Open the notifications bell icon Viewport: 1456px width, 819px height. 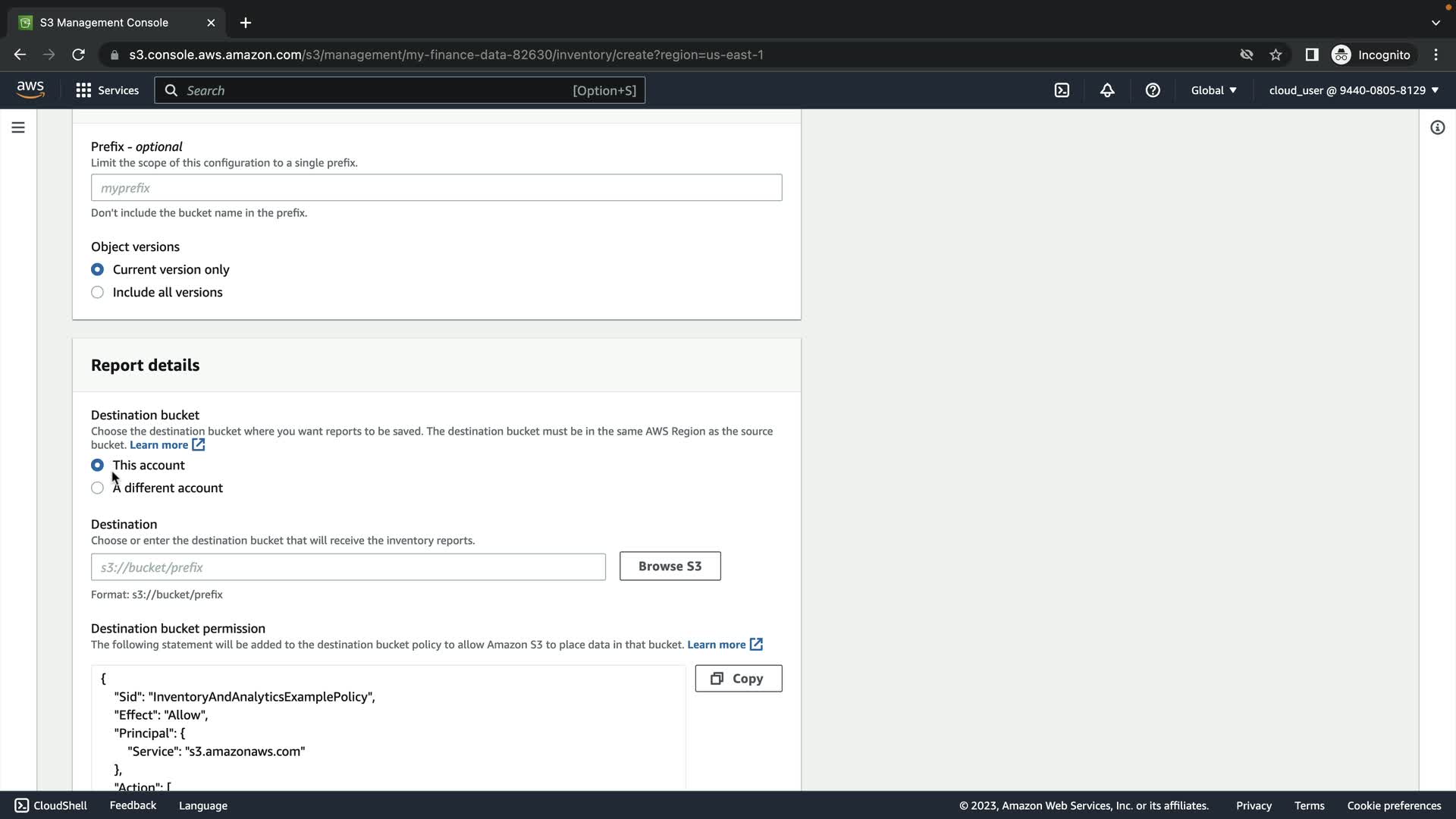1107,90
